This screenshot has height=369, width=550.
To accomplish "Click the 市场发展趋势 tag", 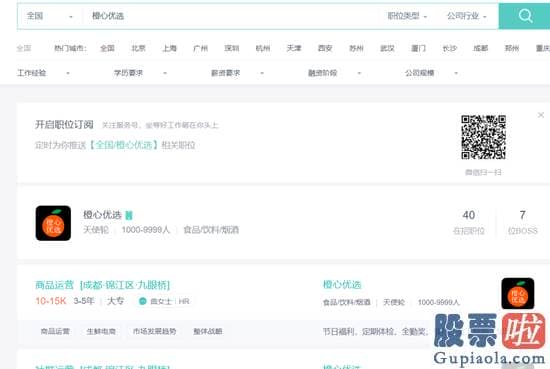I will pyautogui.click(x=154, y=331).
